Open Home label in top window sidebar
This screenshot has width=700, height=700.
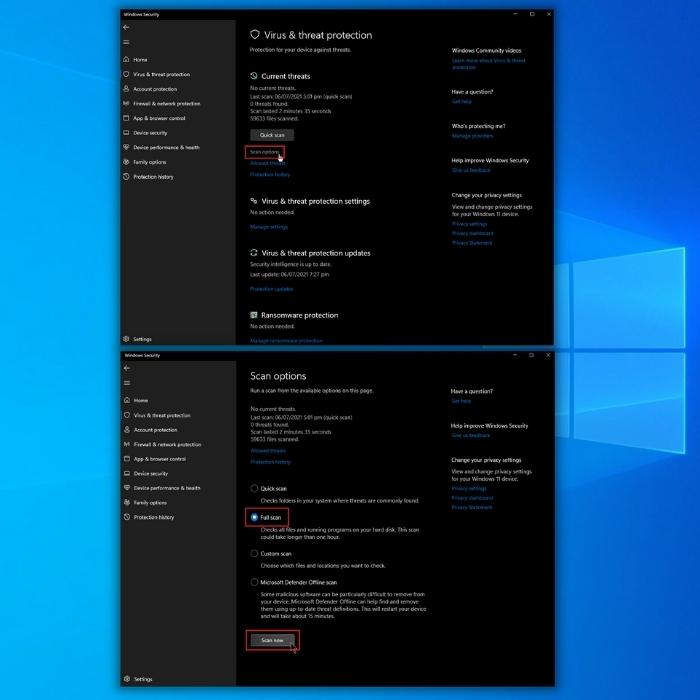click(140, 60)
